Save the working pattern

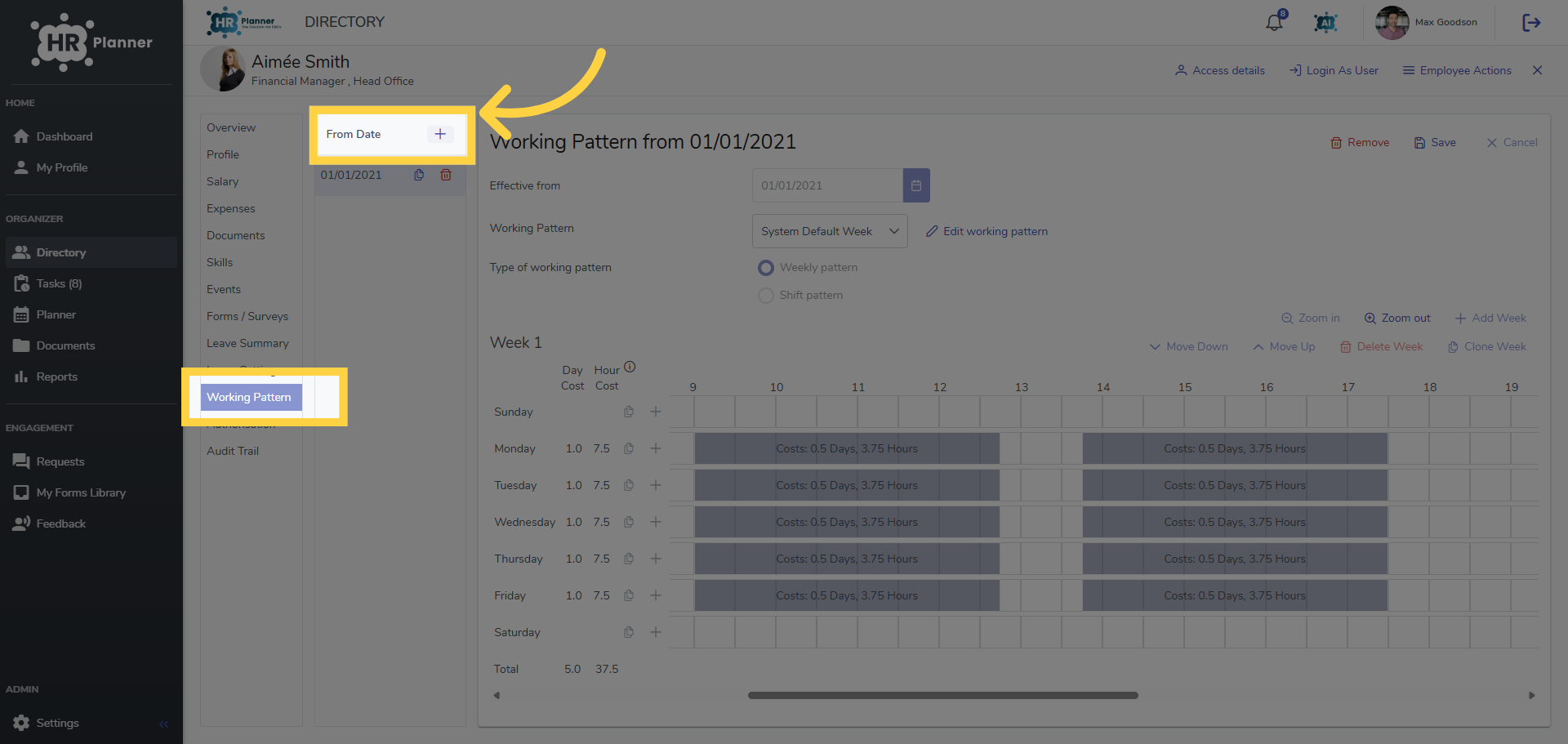1435,142
